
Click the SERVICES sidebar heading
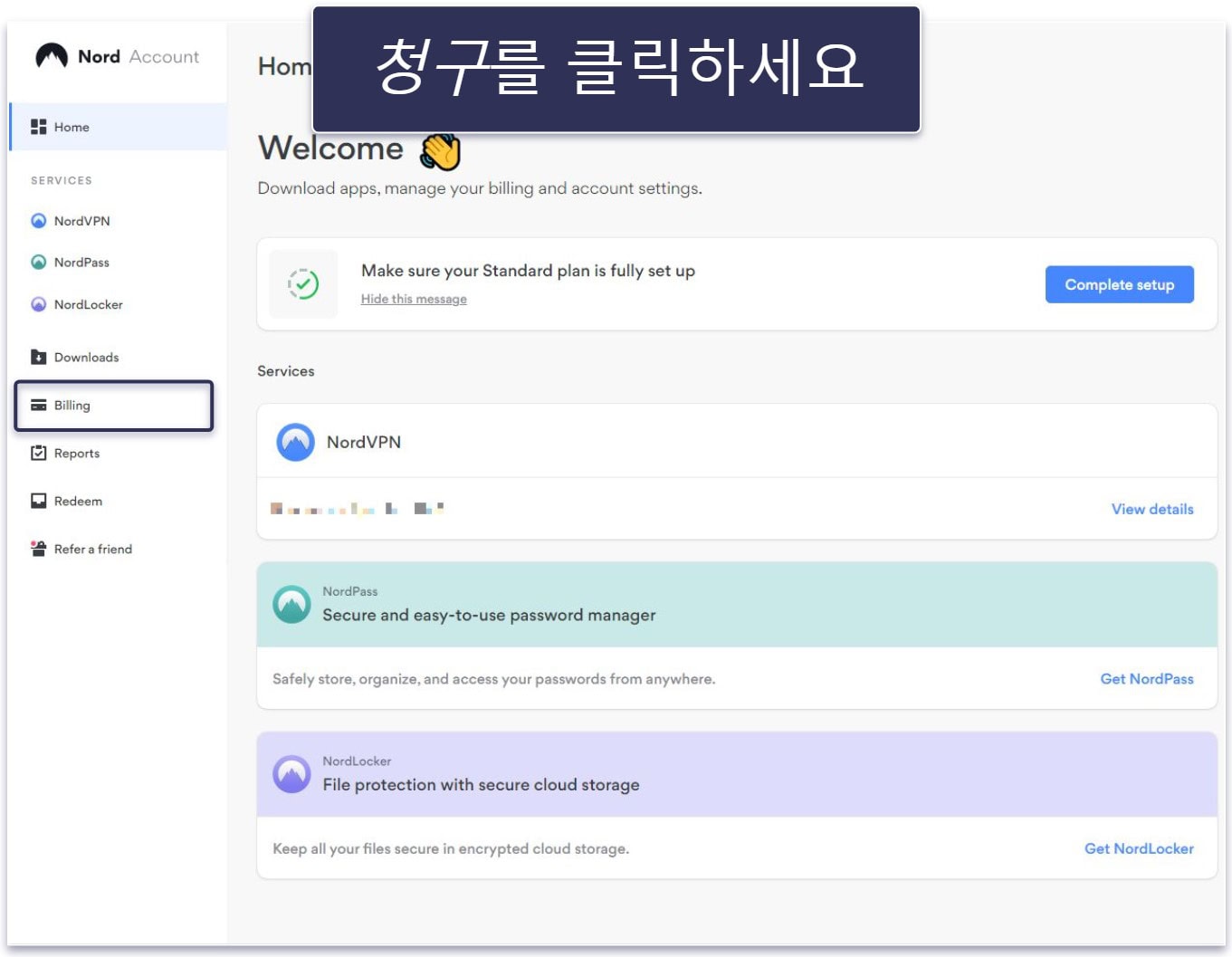click(62, 180)
